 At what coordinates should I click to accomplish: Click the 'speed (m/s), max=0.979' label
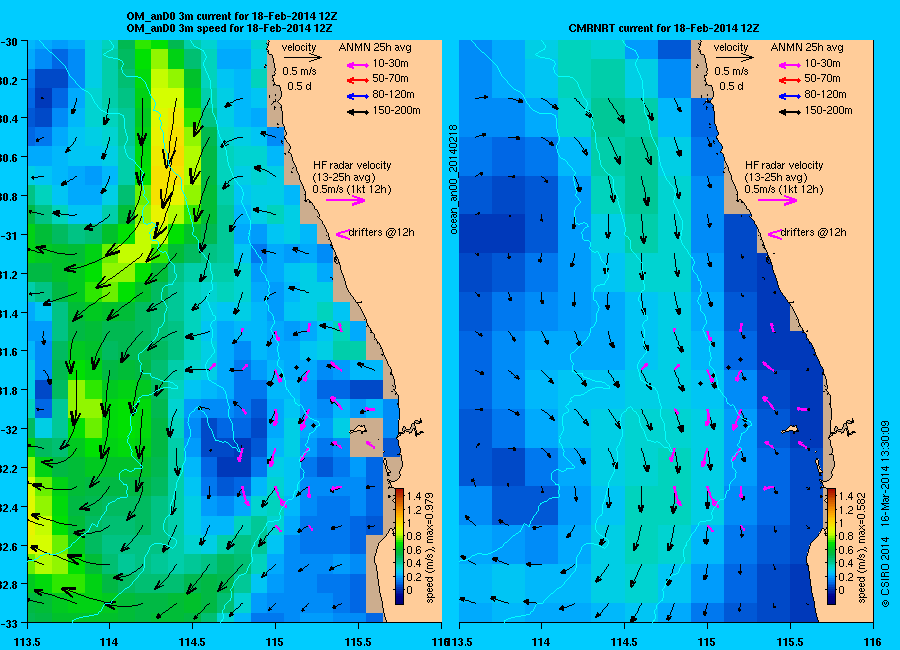429,547
